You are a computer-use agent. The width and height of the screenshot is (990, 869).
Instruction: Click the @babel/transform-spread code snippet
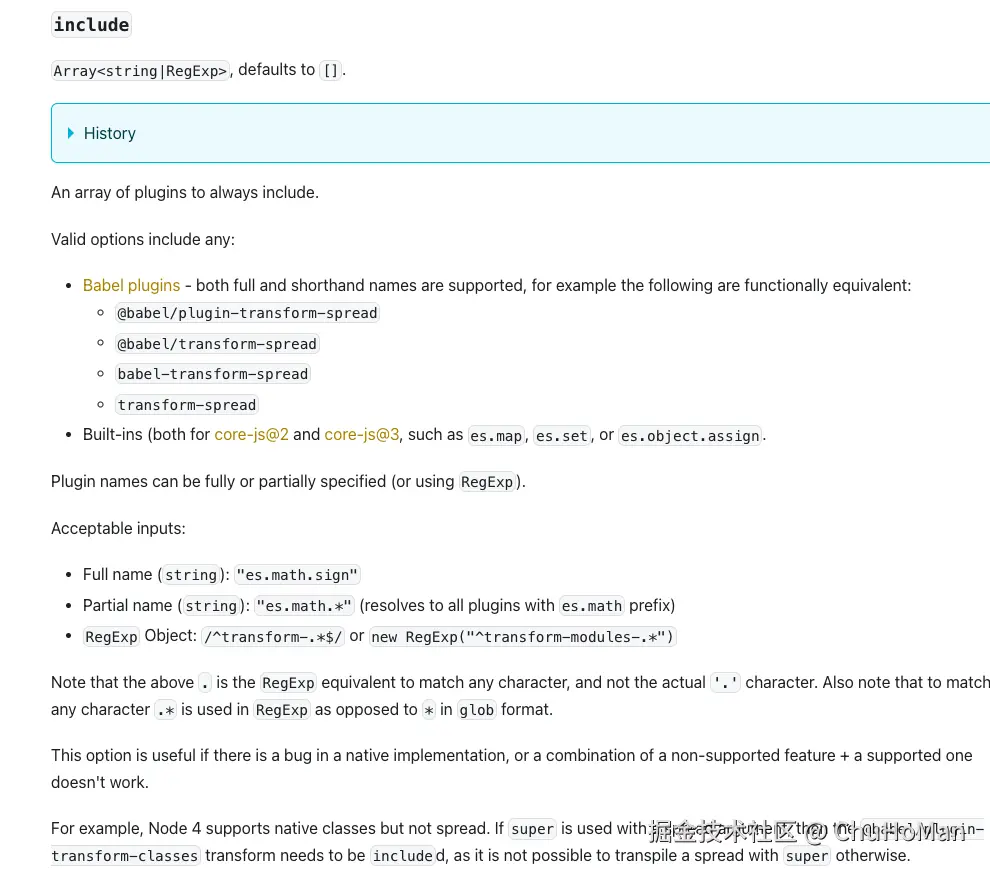[x=217, y=344]
